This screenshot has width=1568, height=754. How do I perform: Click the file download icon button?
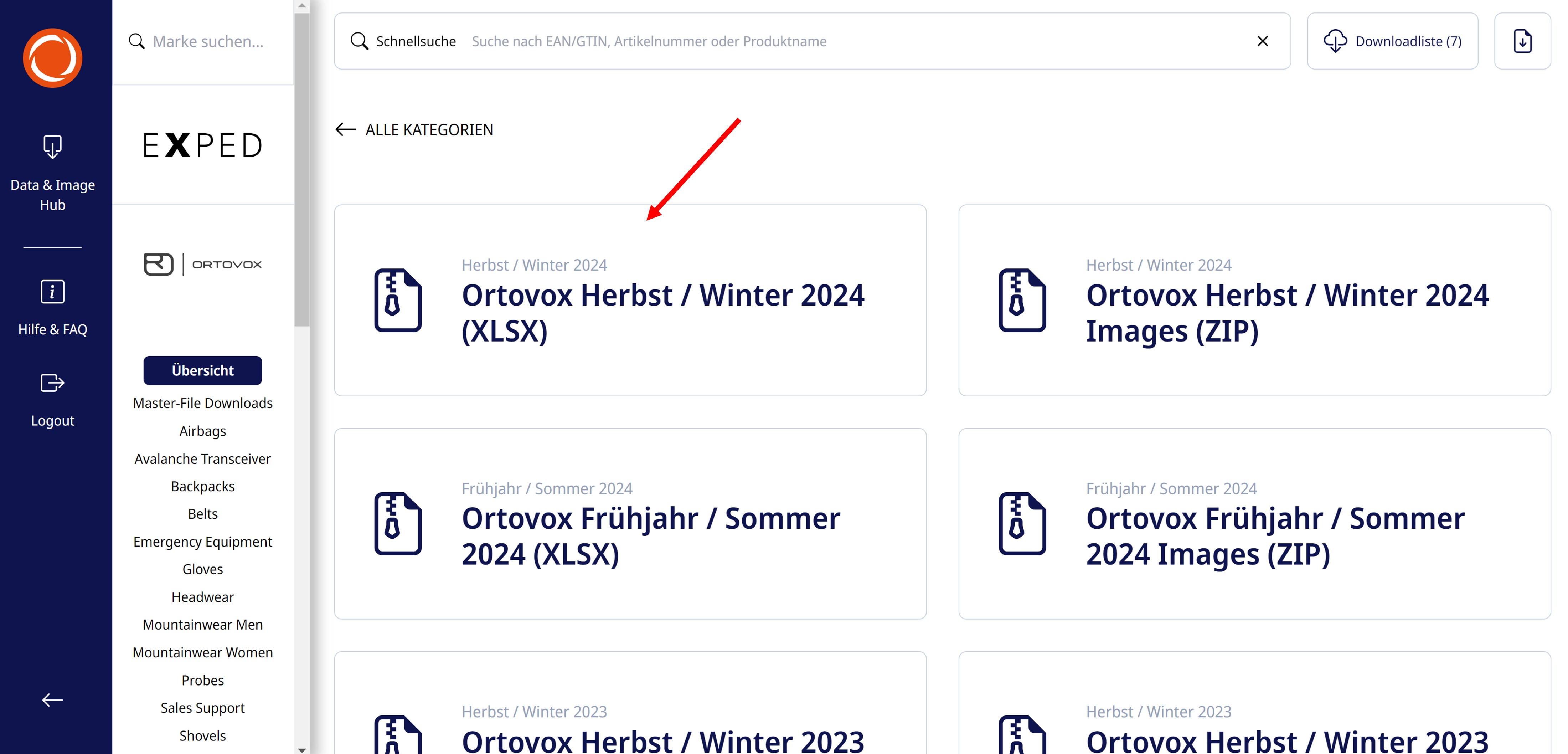(1522, 41)
